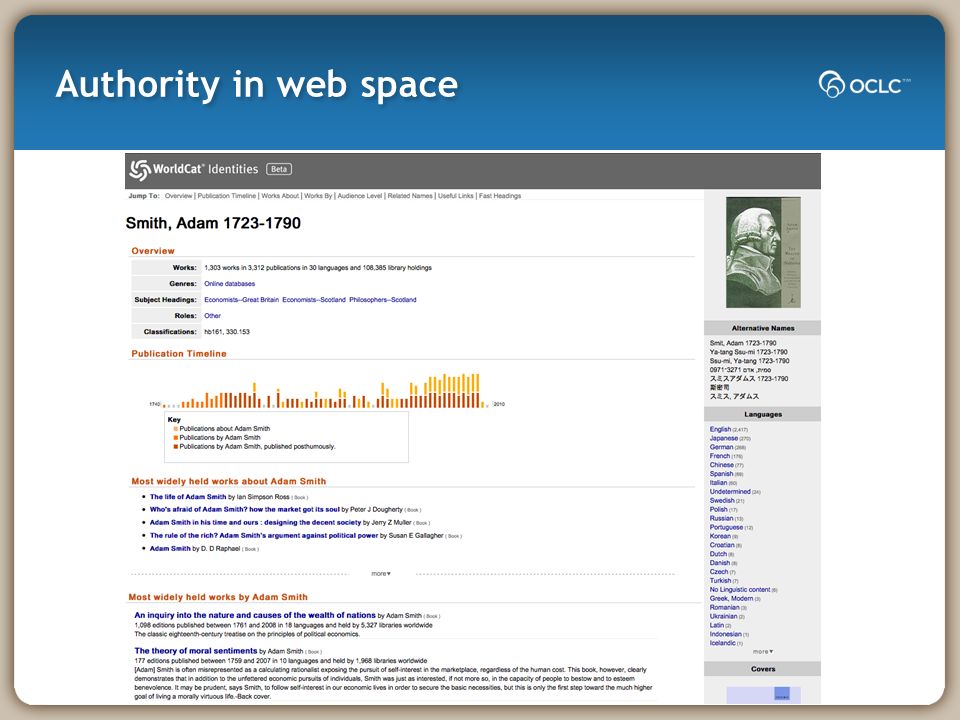
Task: Jump to Audience Level link
Action: pyautogui.click(x=359, y=196)
